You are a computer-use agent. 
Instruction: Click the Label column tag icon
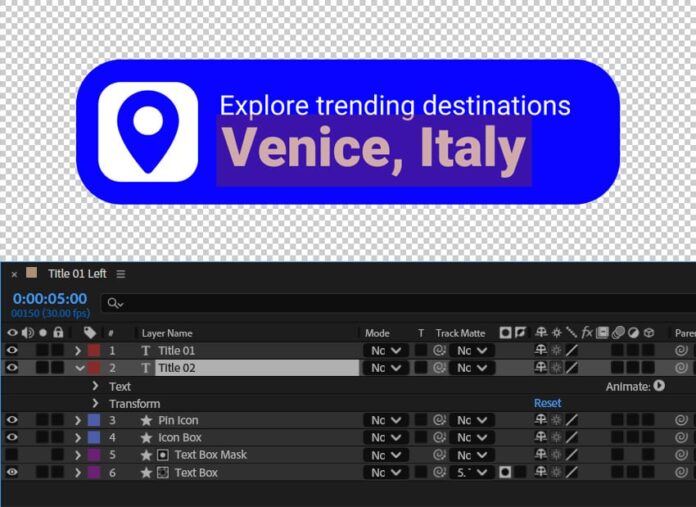90,333
